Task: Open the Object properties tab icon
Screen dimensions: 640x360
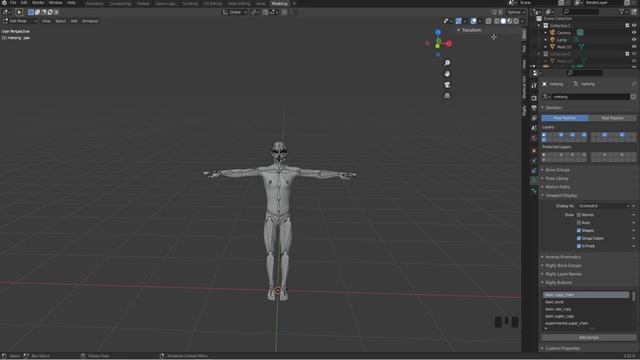Action: pyautogui.click(x=534, y=151)
